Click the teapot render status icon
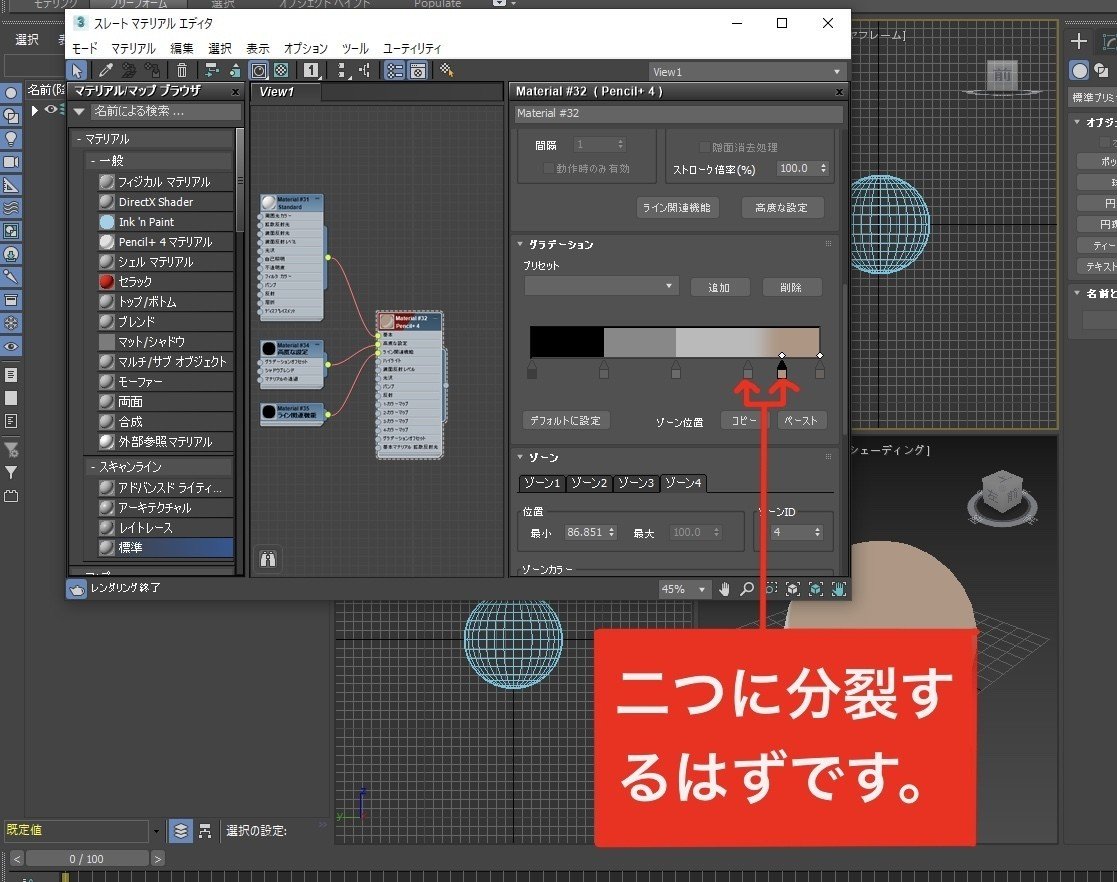This screenshot has width=1117, height=882. (x=76, y=588)
